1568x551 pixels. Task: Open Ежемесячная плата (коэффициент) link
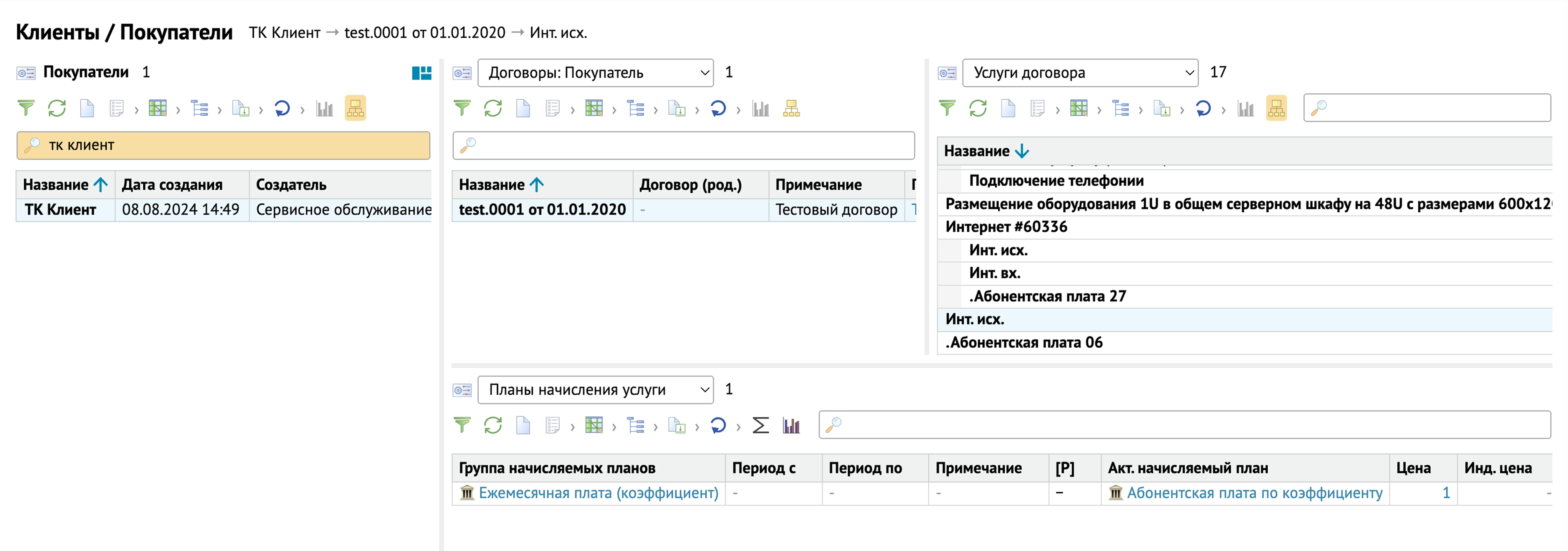[598, 493]
